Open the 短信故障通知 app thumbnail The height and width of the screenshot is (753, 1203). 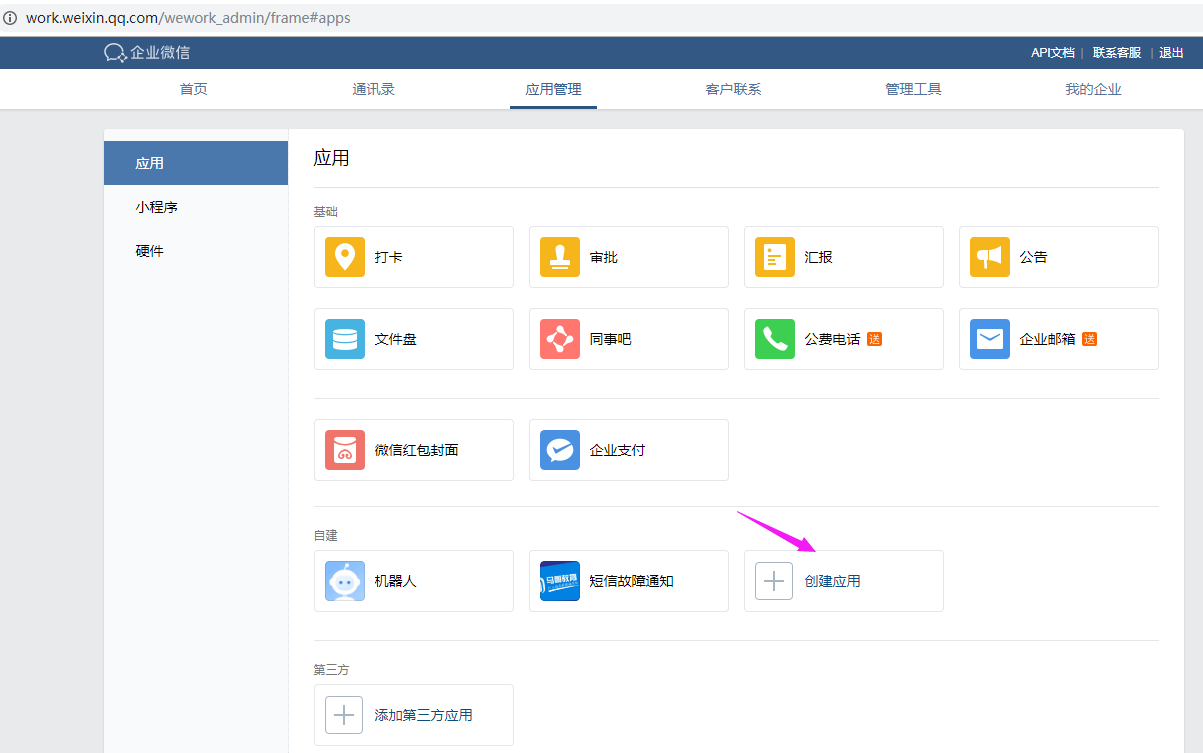pos(560,581)
